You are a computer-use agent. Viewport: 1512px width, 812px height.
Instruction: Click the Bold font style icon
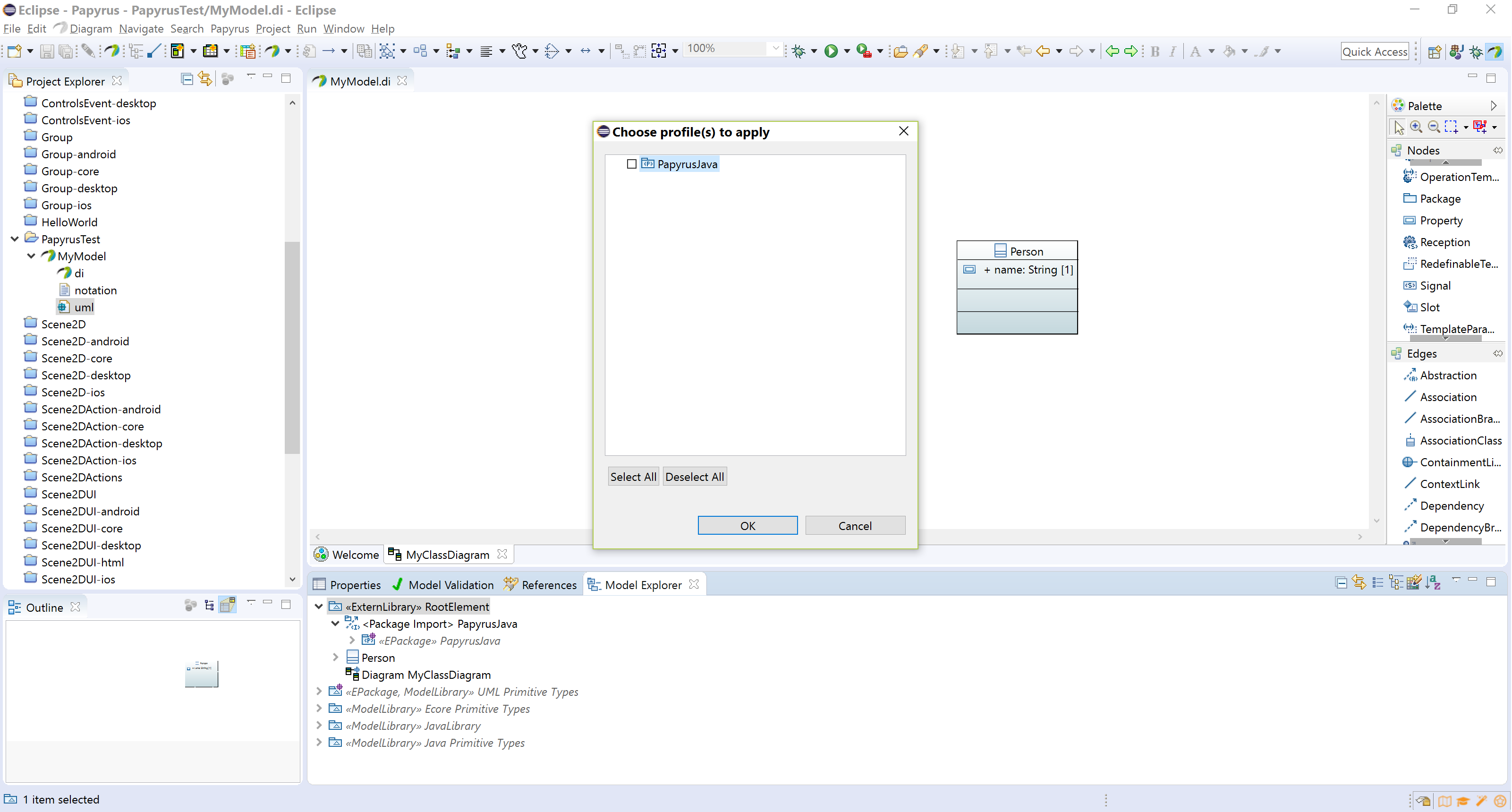(x=1155, y=51)
